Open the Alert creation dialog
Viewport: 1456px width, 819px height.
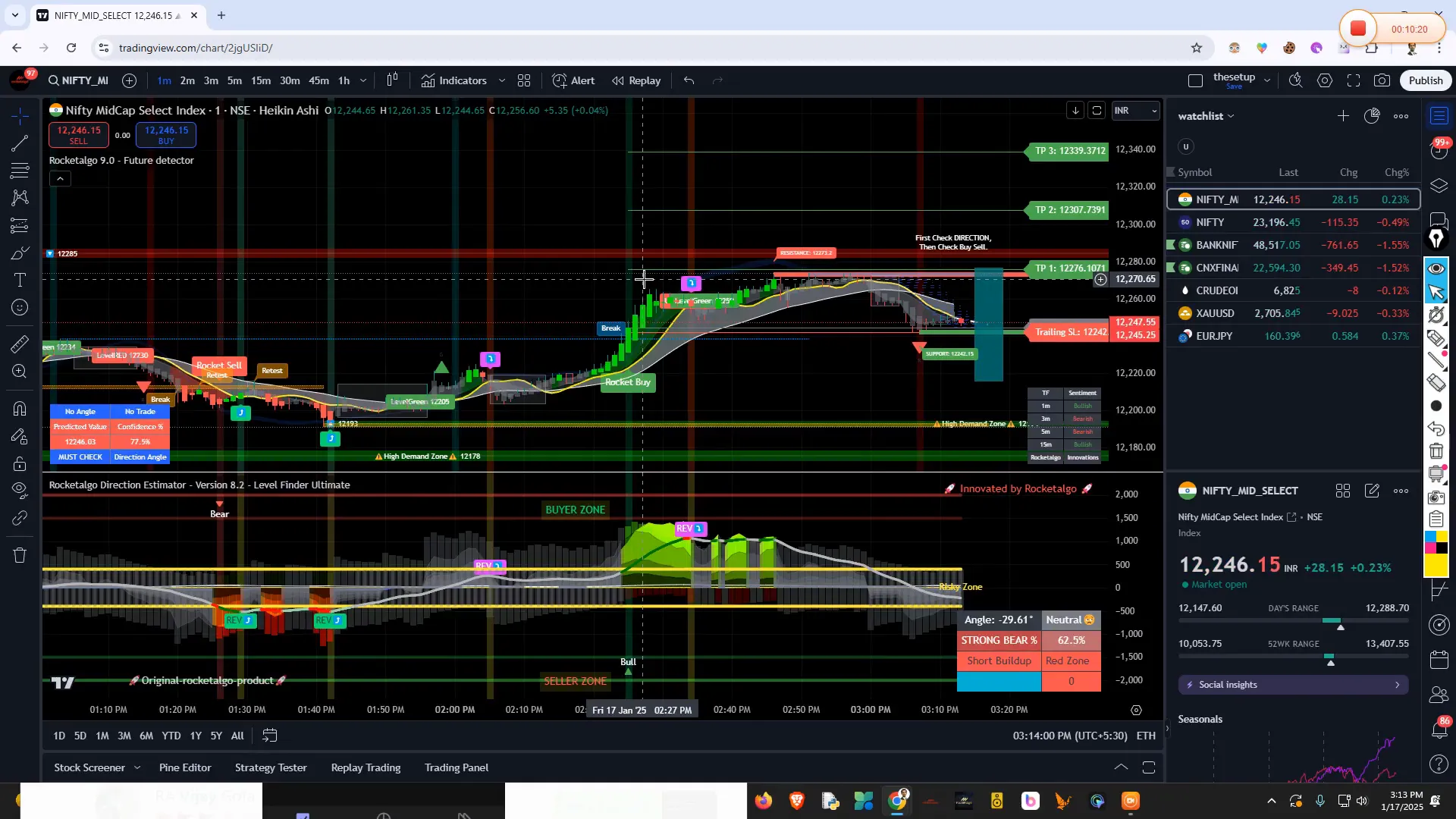click(574, 80)
